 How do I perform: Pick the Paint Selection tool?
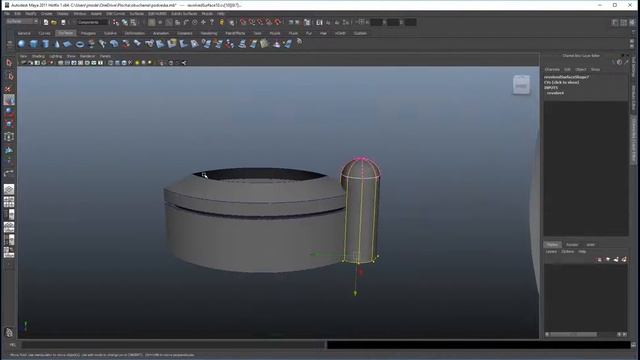coord(9,88)
